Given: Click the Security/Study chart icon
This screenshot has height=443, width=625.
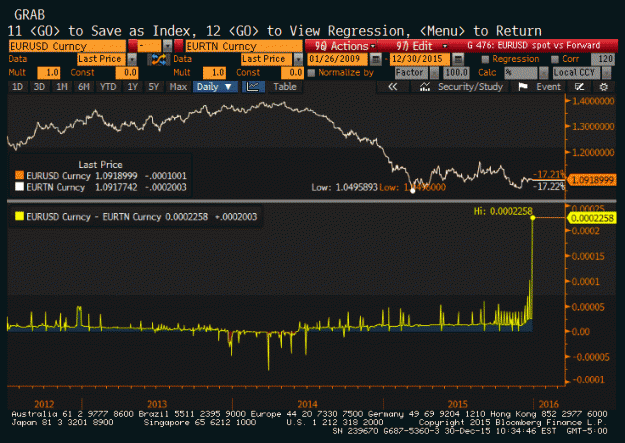Looking at the screenshot, I should click(x=425, y=87).
